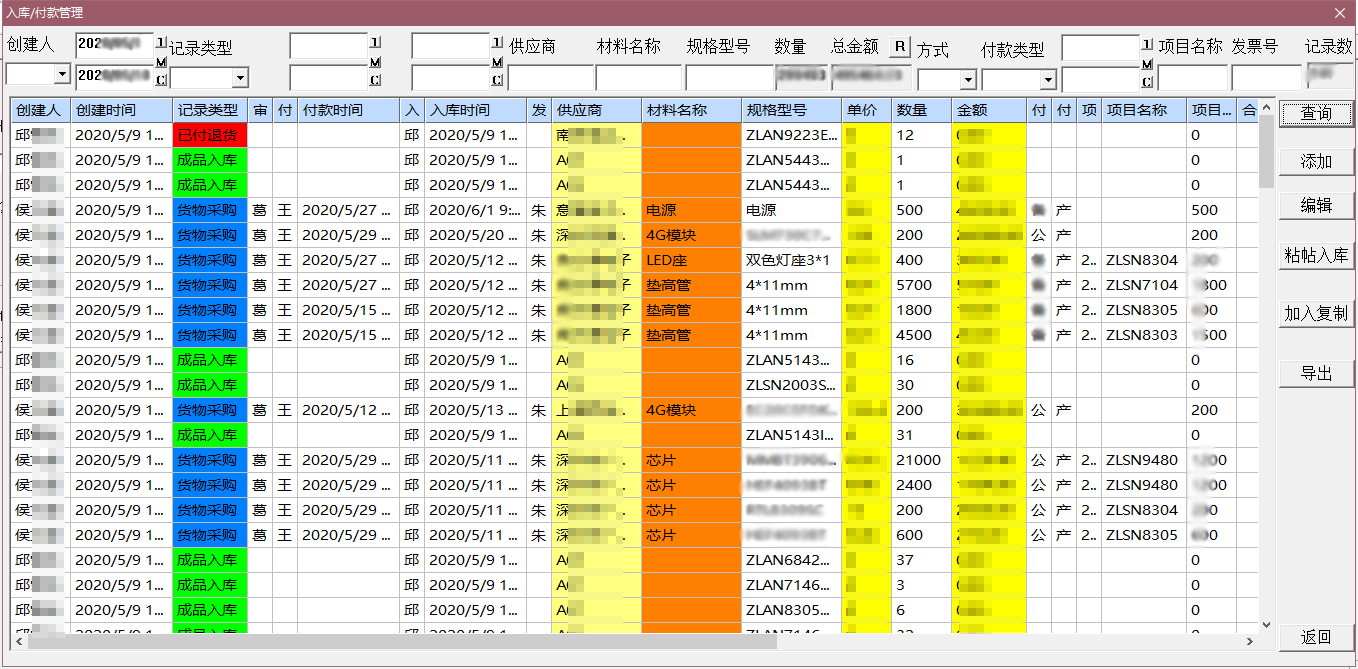Click the "C" button left of 记录类型 dropdown

click(x=161, y=80)
